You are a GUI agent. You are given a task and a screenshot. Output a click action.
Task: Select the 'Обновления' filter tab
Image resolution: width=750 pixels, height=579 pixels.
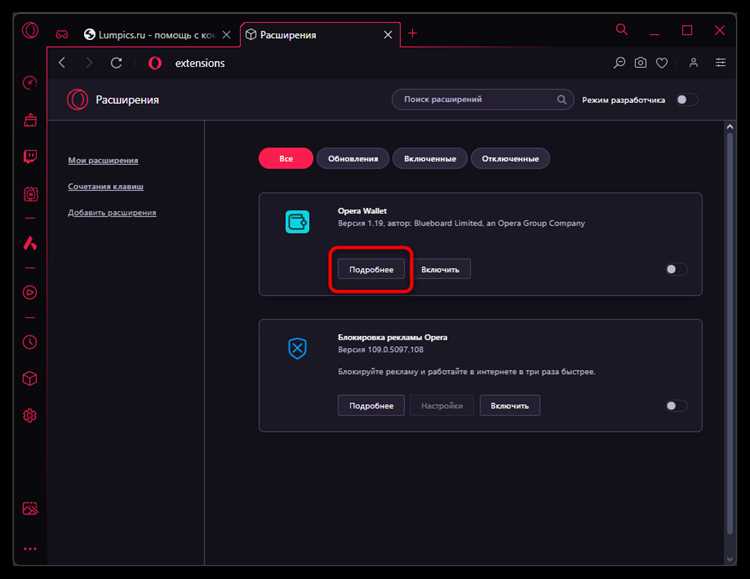(353, 158)
